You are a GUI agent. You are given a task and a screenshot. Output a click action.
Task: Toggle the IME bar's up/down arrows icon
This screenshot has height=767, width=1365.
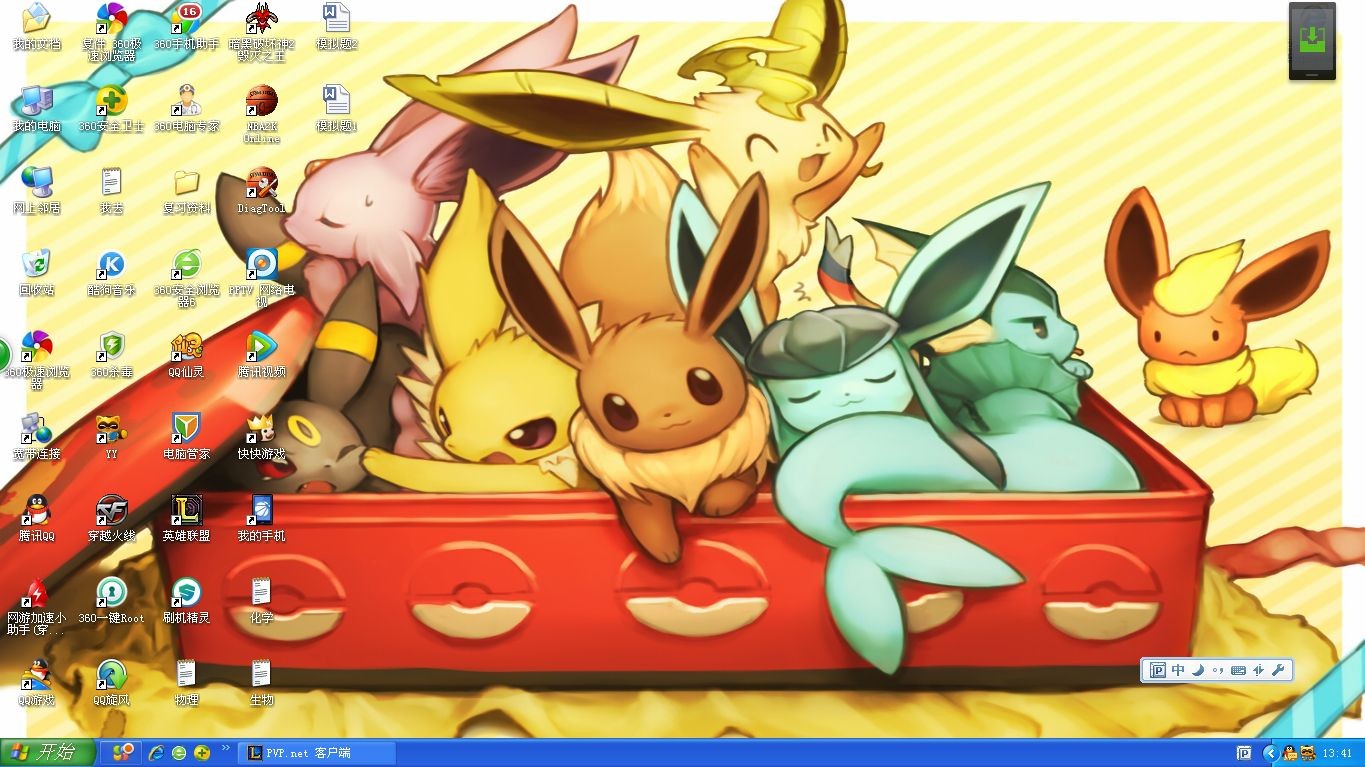tap(1258, 670)
